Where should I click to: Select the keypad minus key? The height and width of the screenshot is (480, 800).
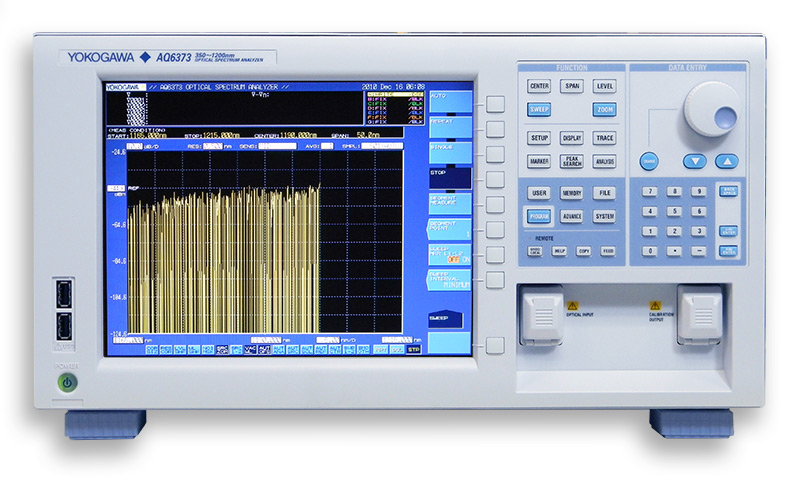coord(698,251)
